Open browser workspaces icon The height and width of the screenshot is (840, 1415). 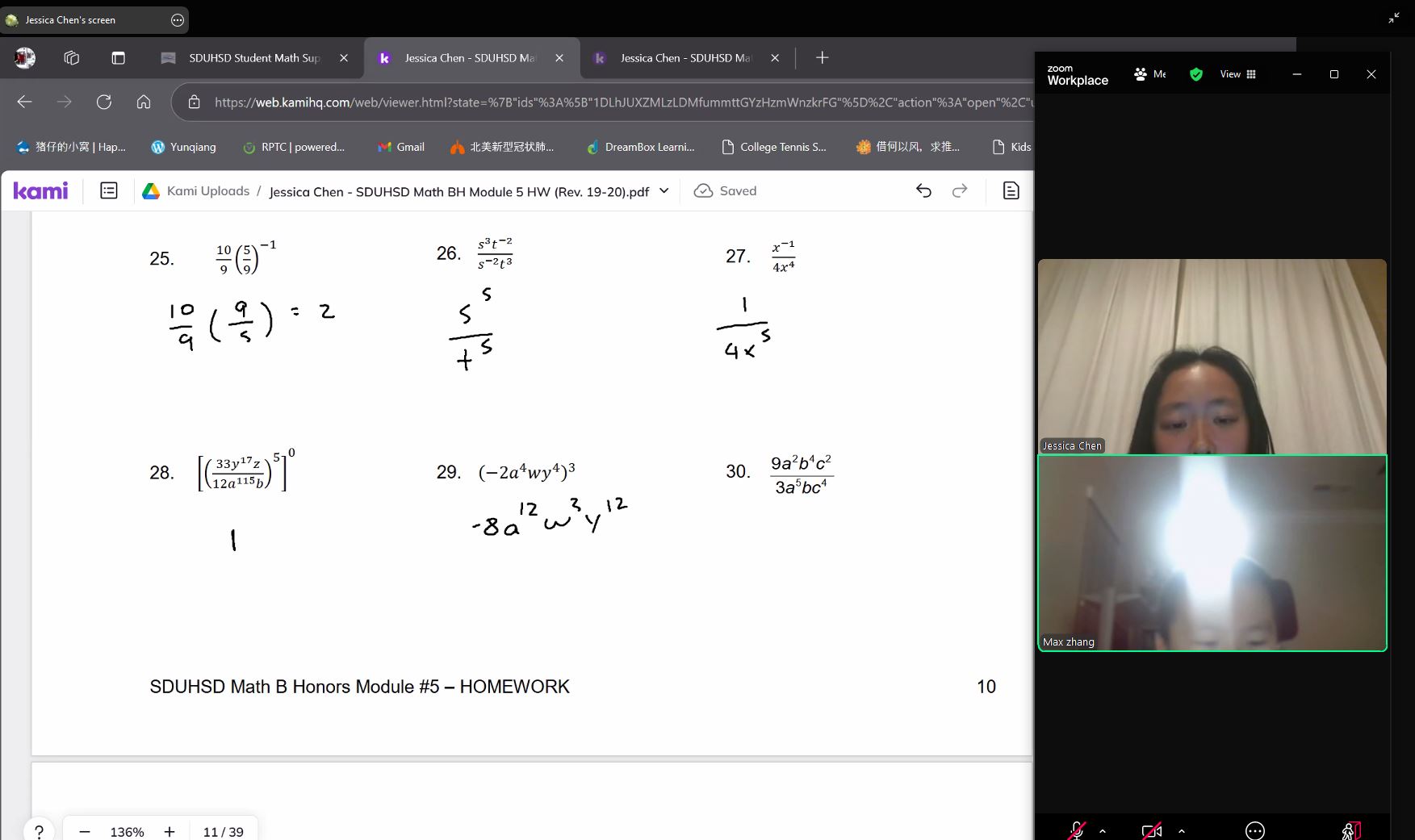(x=72, y=57)
